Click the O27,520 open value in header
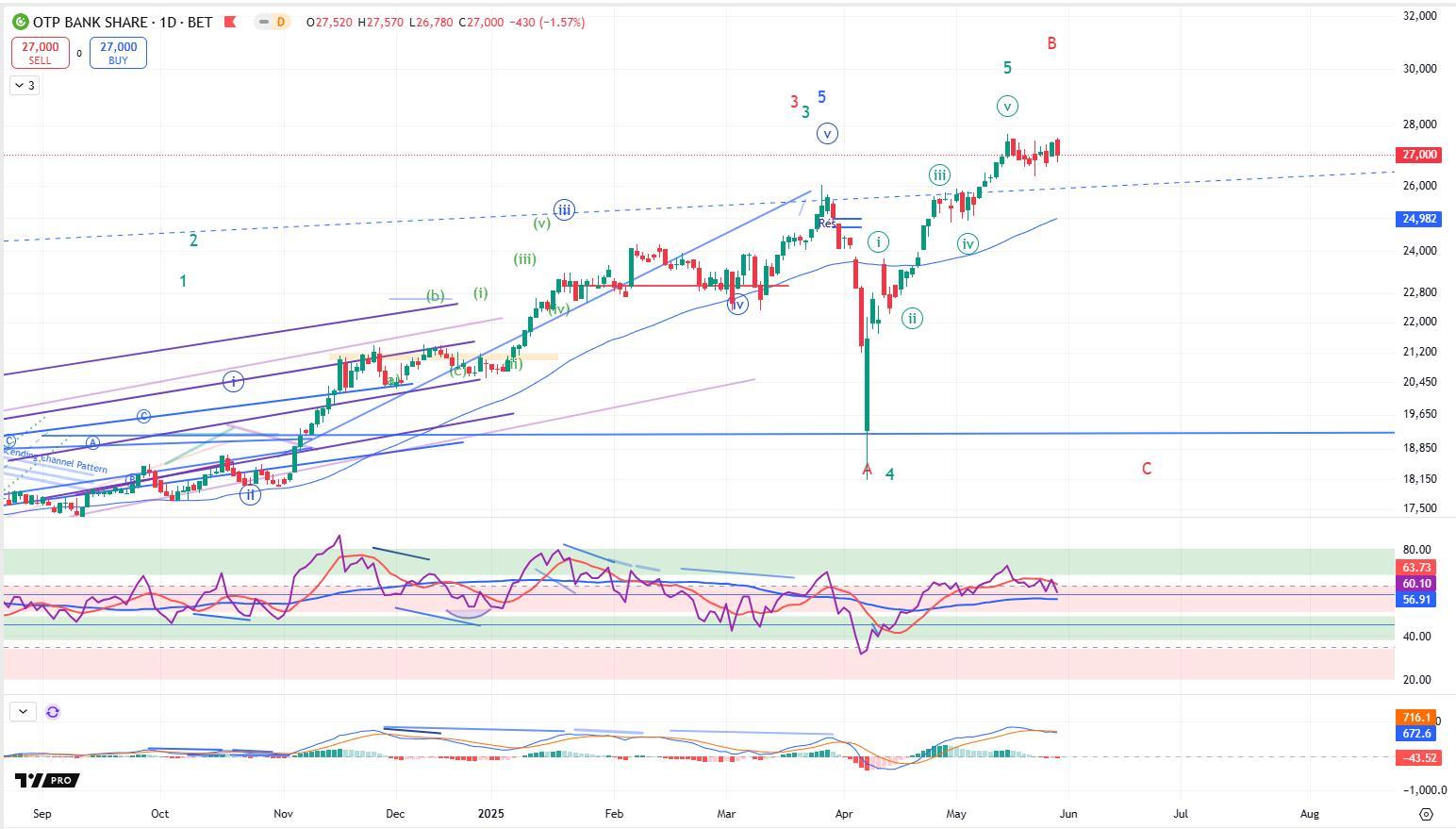The image size is (1456, 829). pyautogui.click(x=330, y=22)
